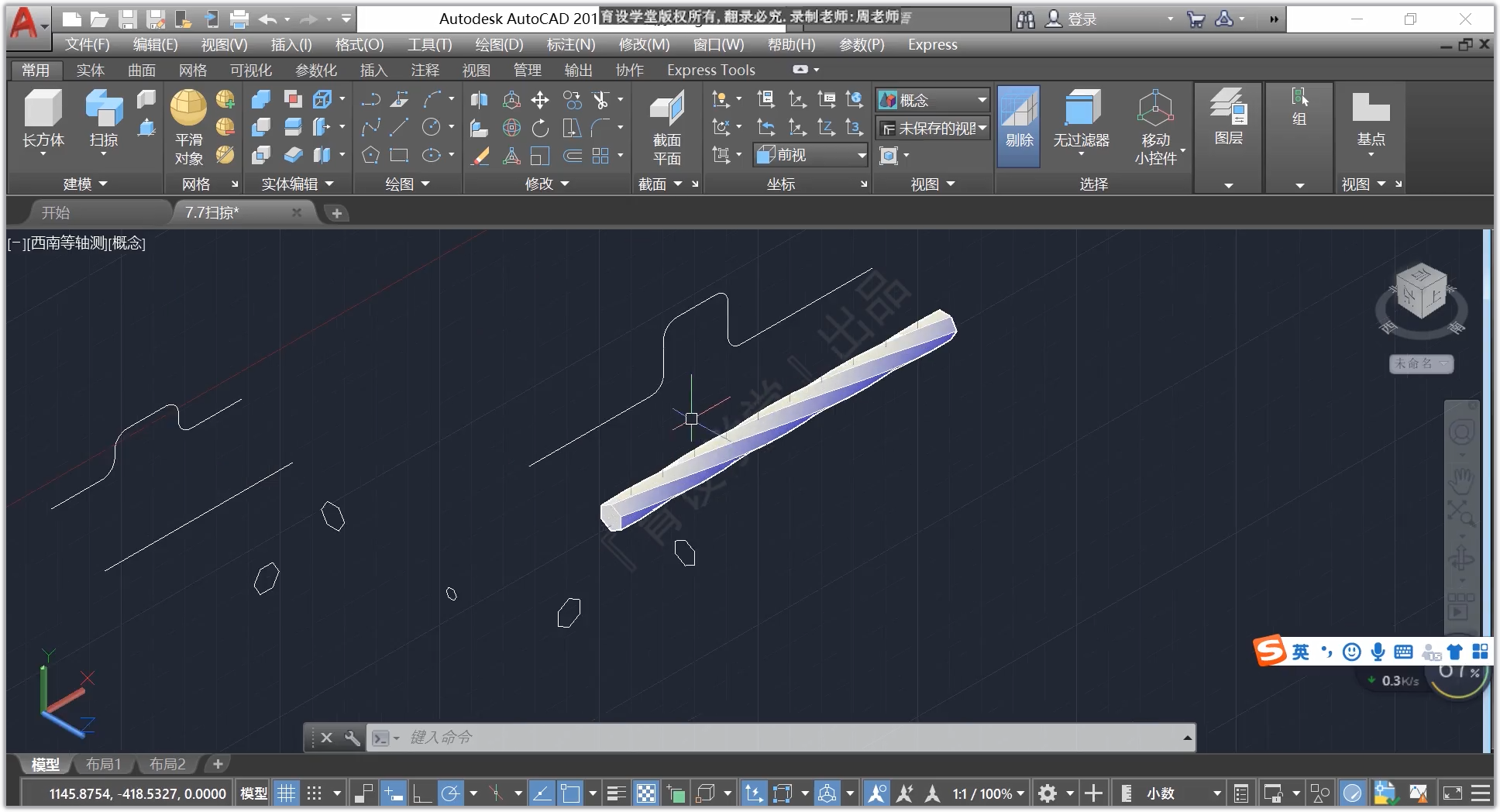Click the Undo arrow in quick access toolbar

pyautogui.click(x=268, y=19)
